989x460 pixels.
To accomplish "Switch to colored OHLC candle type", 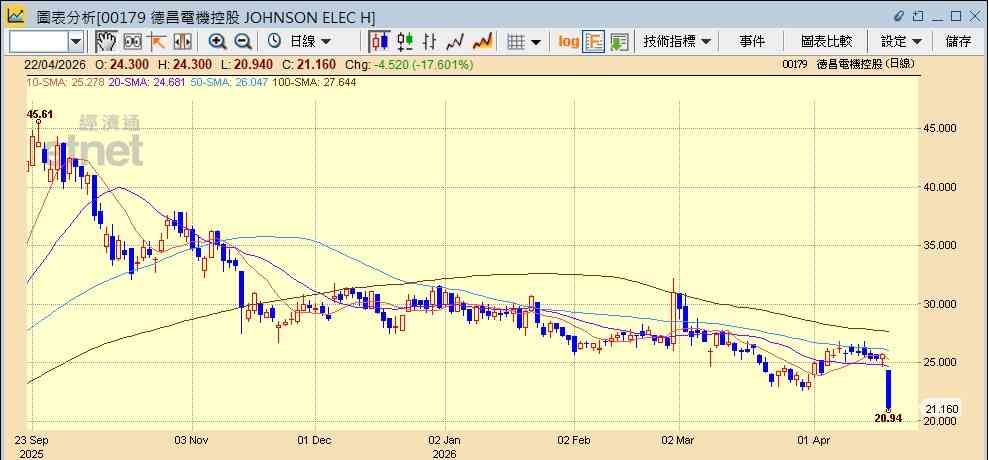I will coord(405,42).
